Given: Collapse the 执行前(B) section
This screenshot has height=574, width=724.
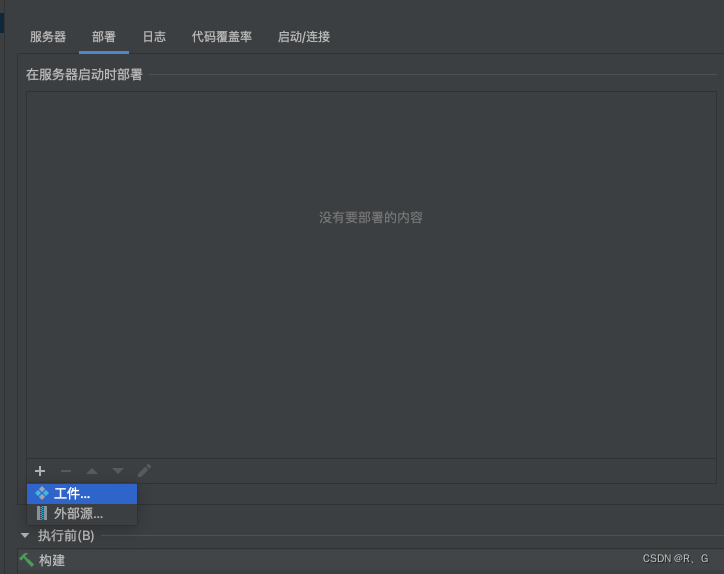Looking at the screenshot, I should tap(25, 536).
